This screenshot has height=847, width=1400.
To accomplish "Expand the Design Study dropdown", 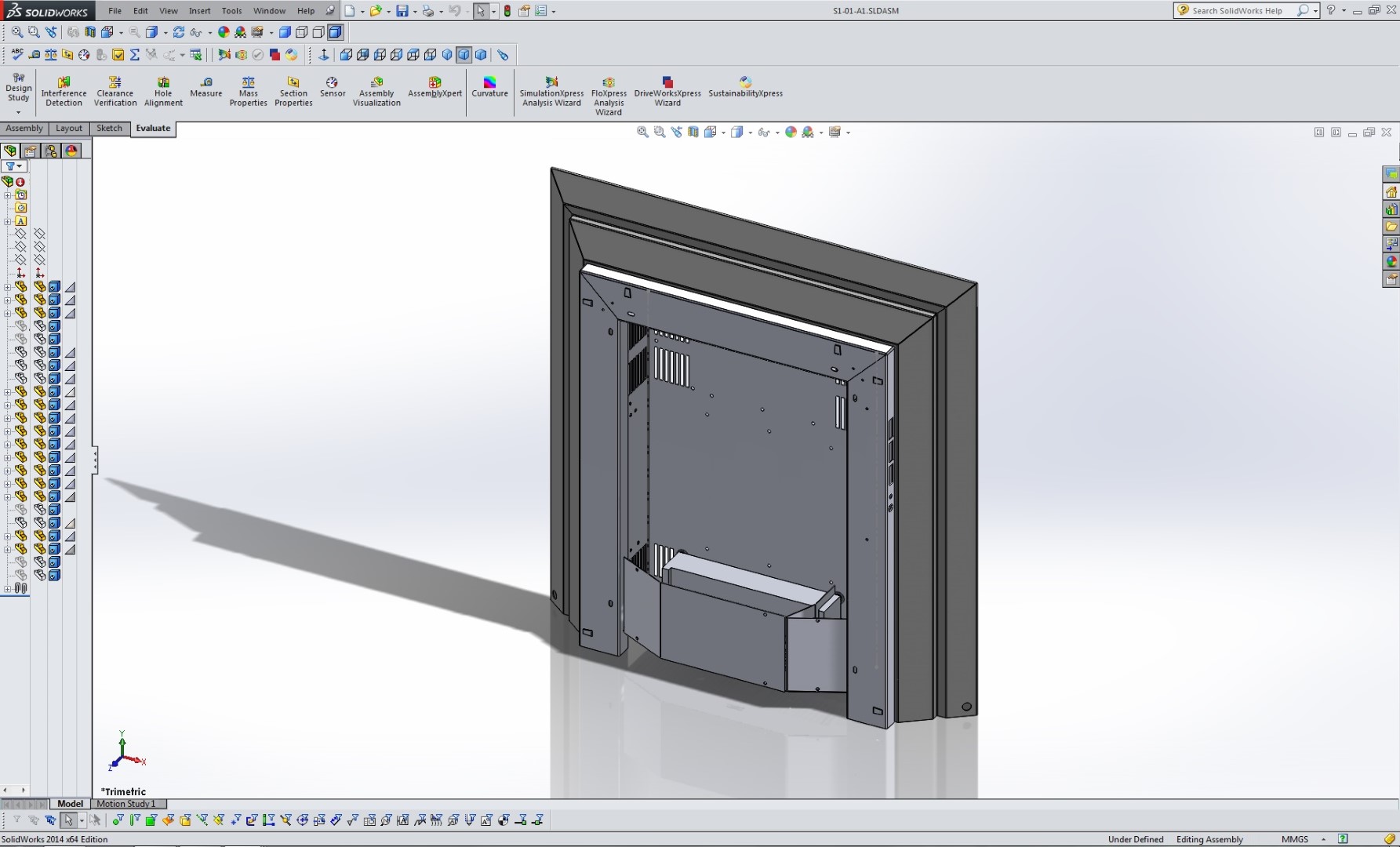I will (18, 112).
